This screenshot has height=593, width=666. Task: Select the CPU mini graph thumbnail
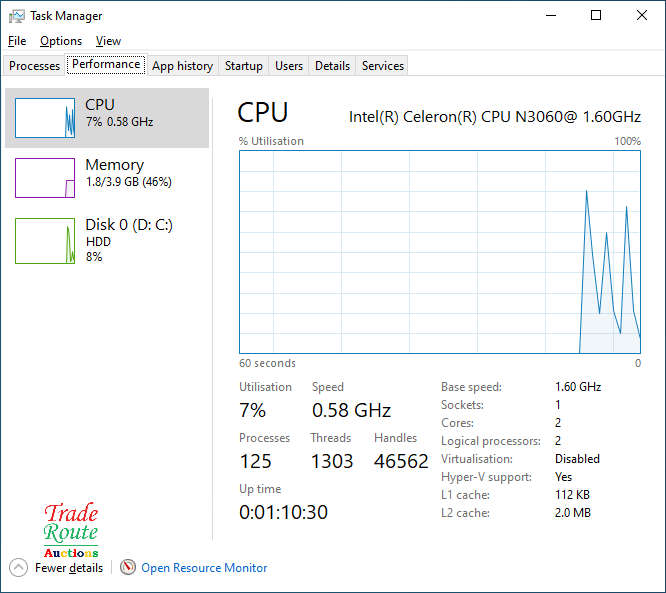(45, 118)
